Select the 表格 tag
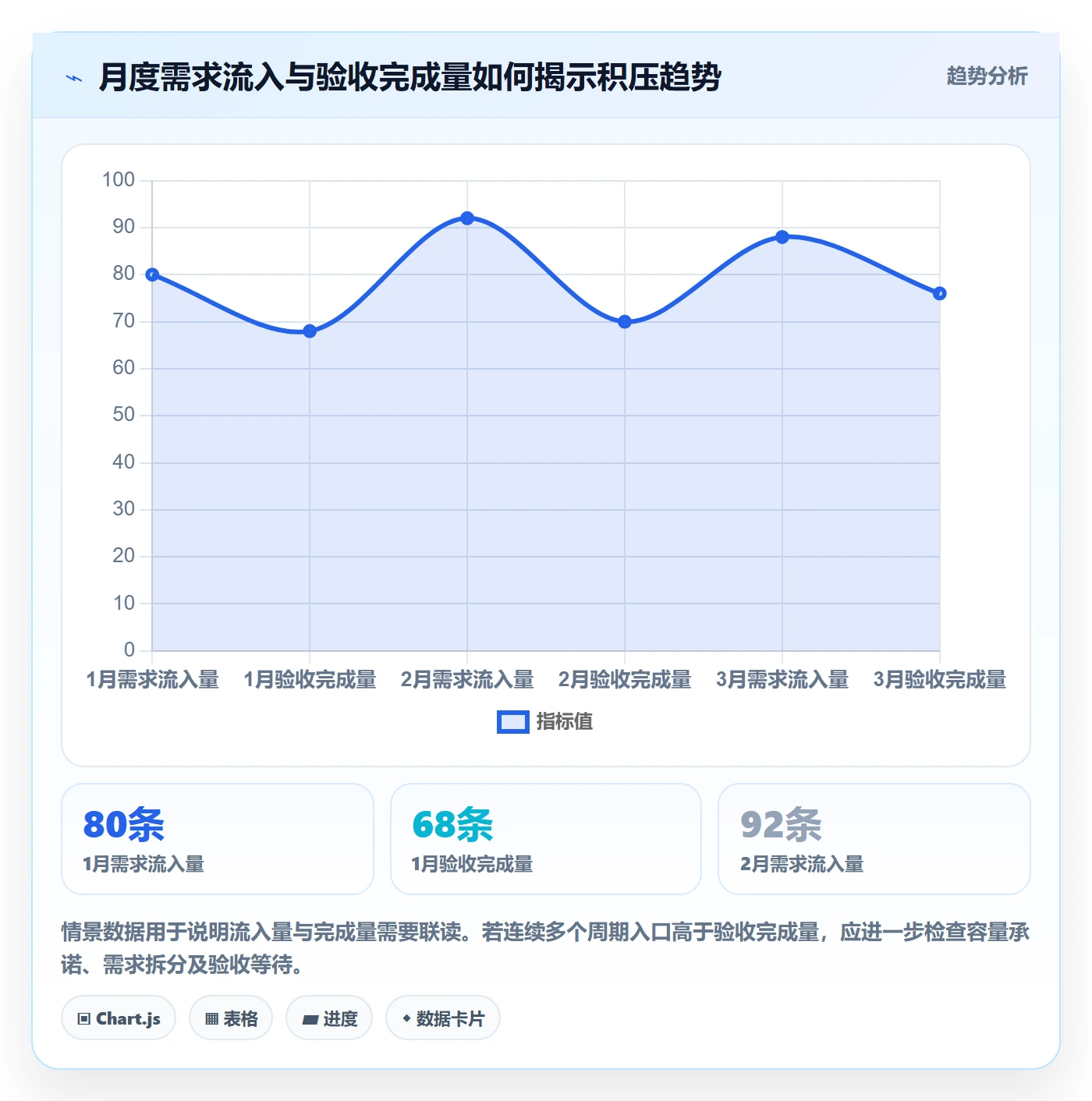The image size is (1092, 1101). click(231, 1018)
